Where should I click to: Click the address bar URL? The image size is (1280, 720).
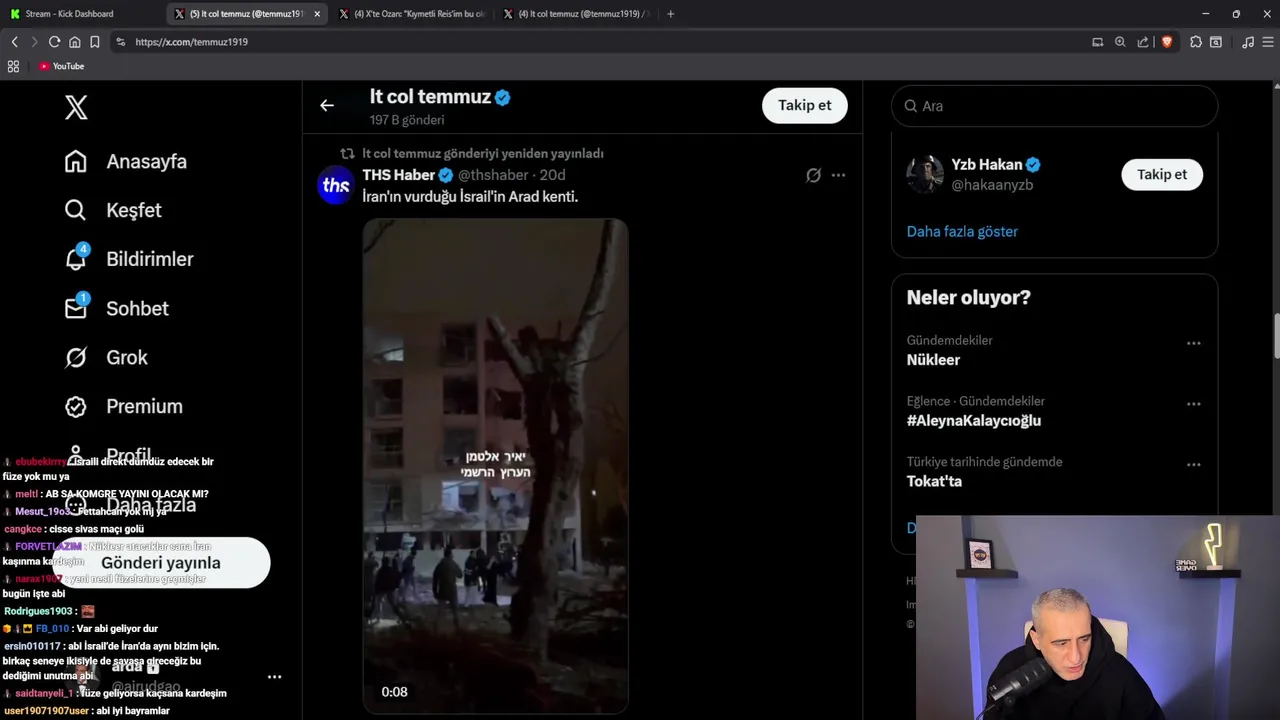191,42
